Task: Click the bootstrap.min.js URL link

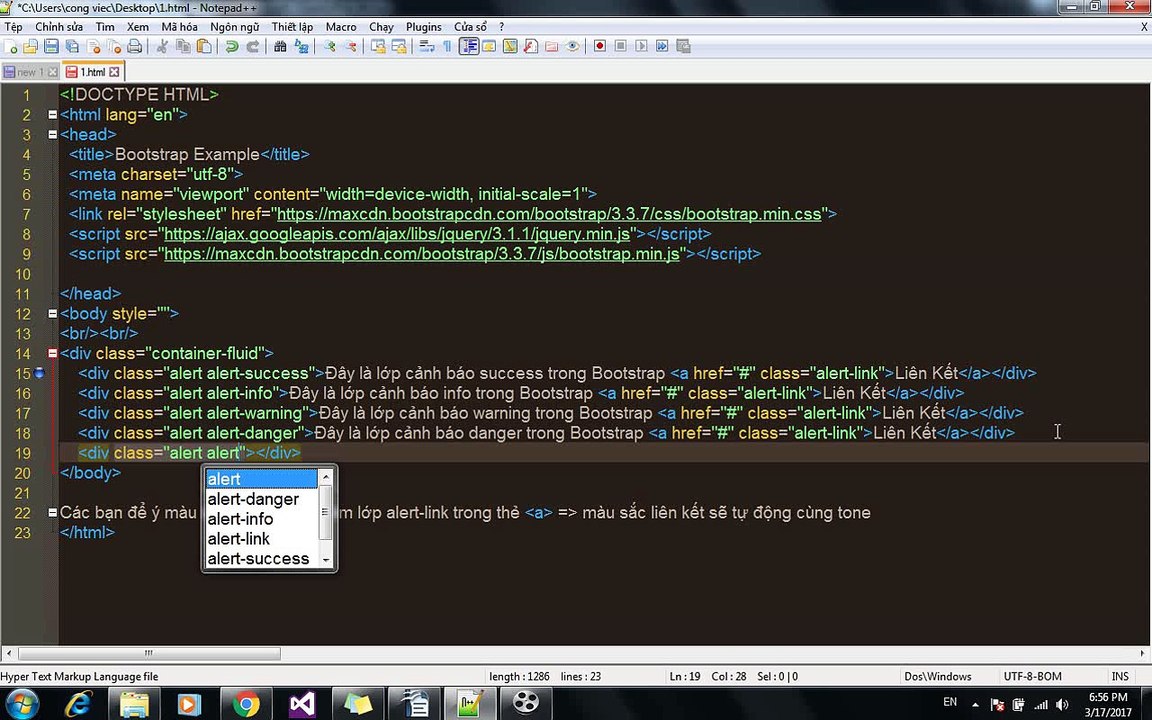Action: (x=422, y=254)
